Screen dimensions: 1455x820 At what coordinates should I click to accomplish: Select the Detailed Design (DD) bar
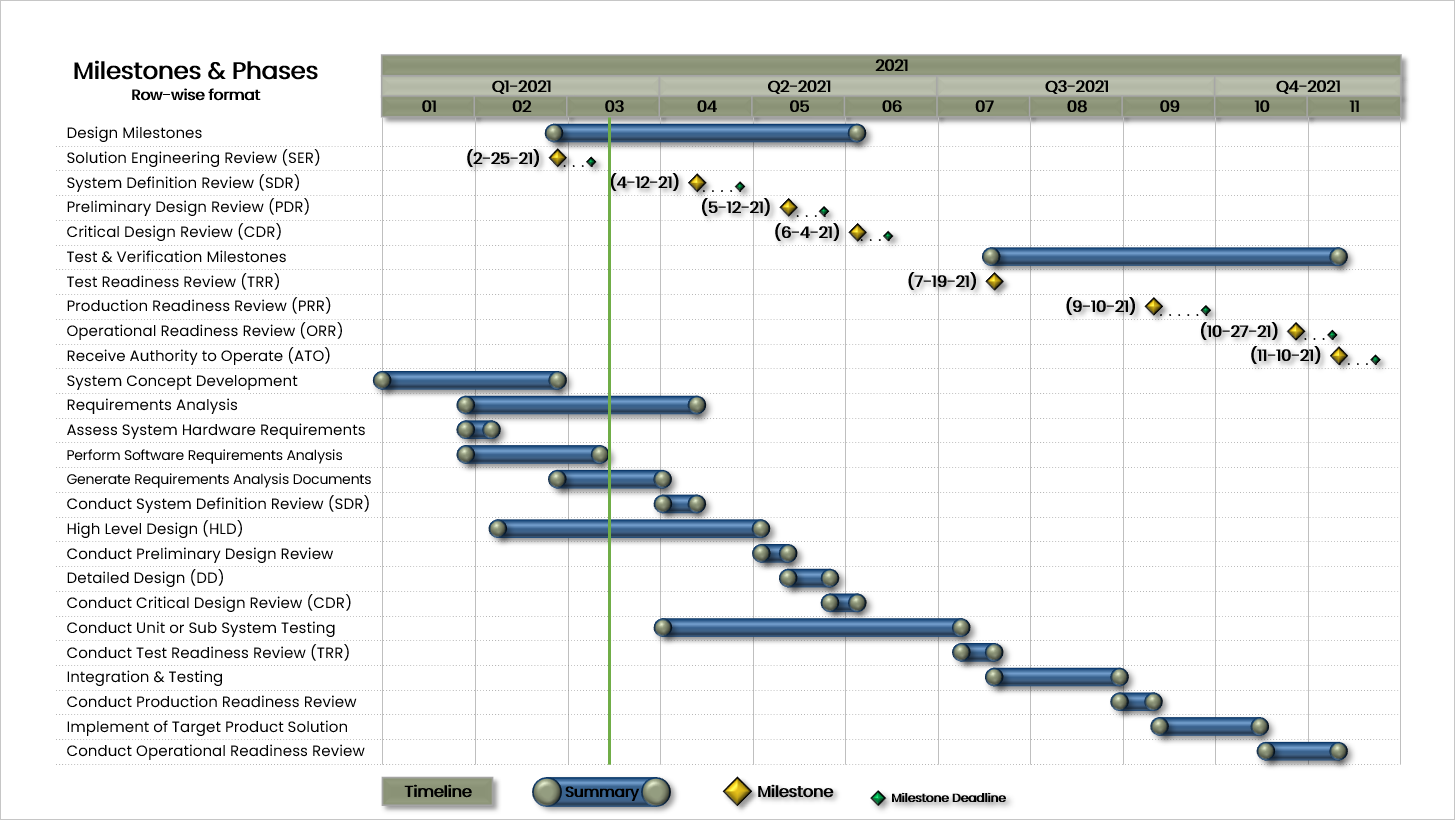(809, 578)
